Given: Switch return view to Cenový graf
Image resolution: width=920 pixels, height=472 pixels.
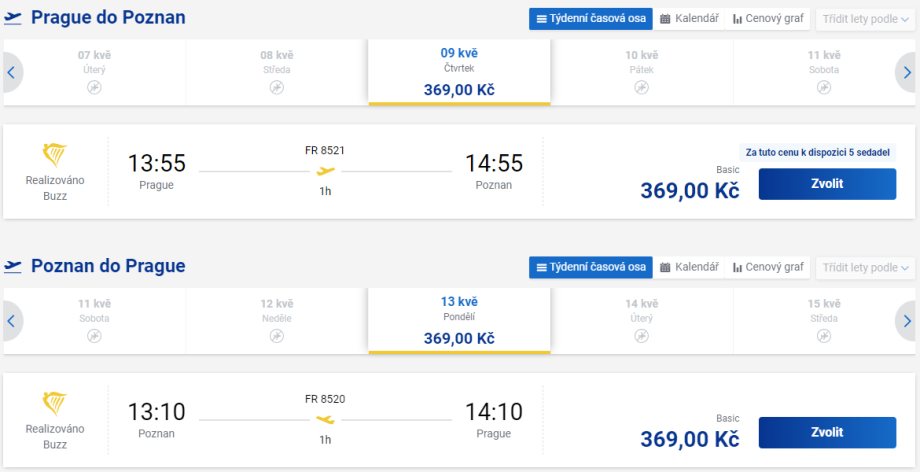Looking at the screenshot, I should pos(768,267).
